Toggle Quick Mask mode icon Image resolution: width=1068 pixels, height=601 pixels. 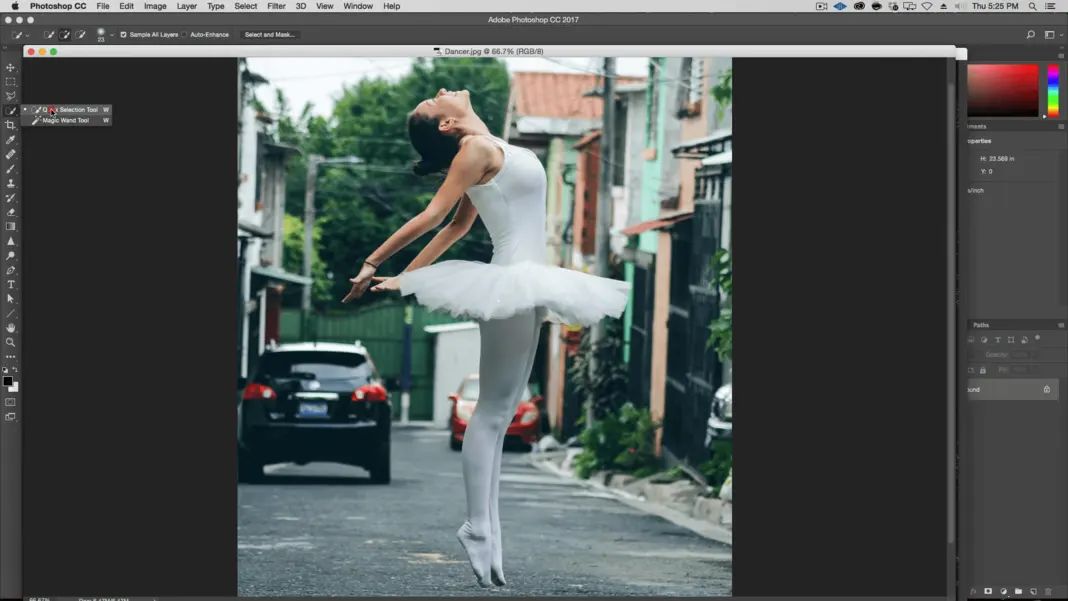(10, 402)
